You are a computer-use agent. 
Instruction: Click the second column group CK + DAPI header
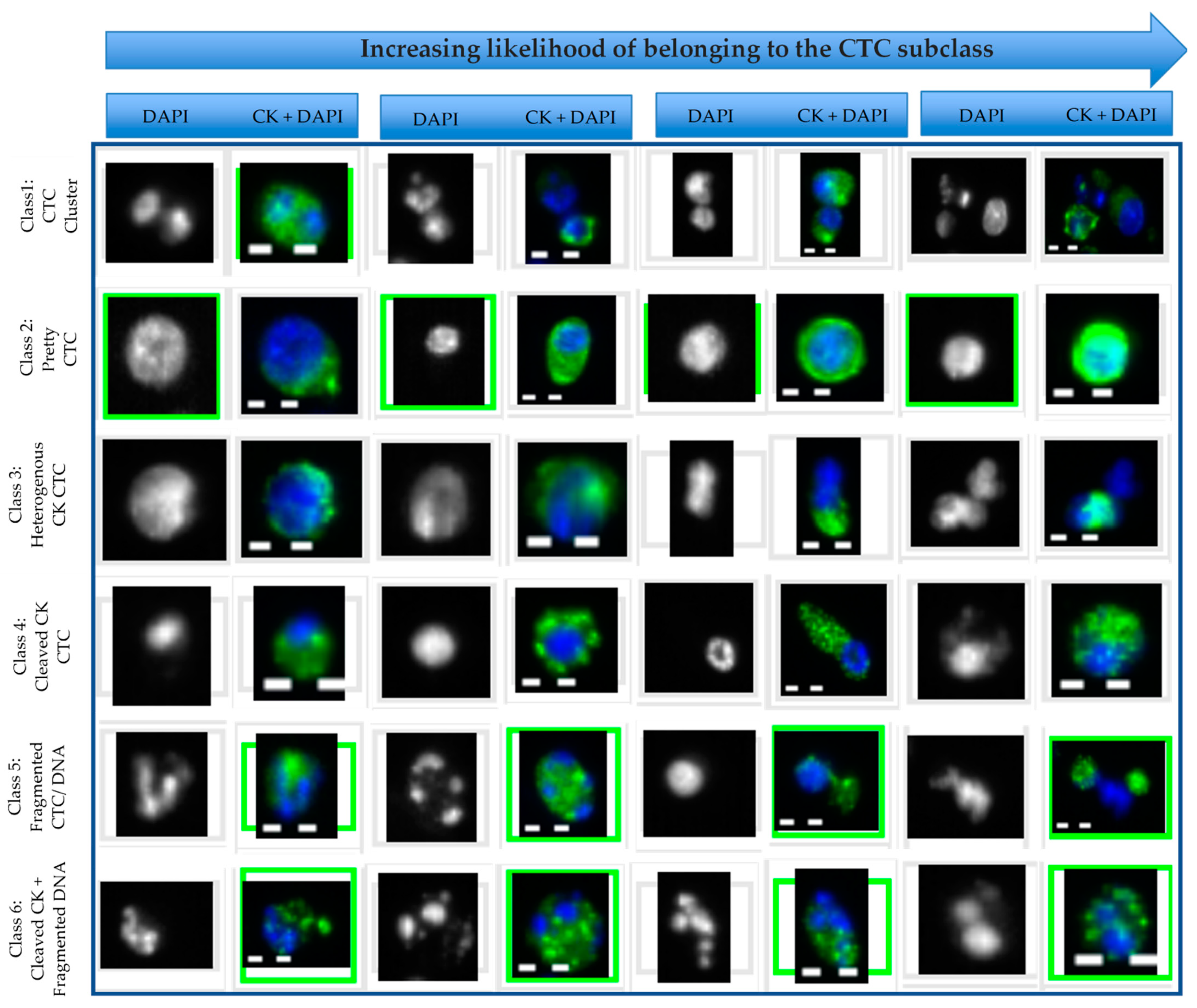point(570,118)
